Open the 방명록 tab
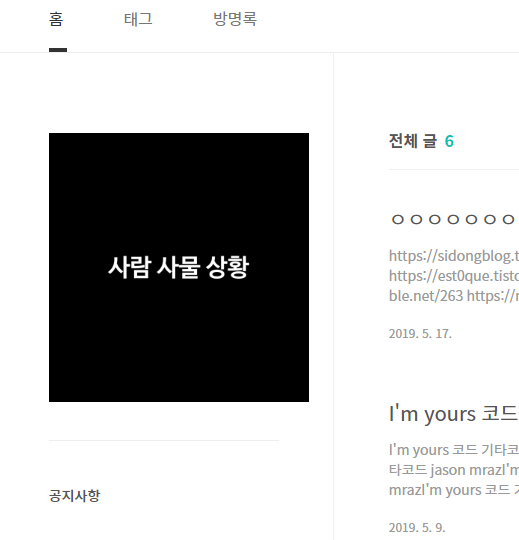Screen dimensions: 519x540 [x=235, y=19]
